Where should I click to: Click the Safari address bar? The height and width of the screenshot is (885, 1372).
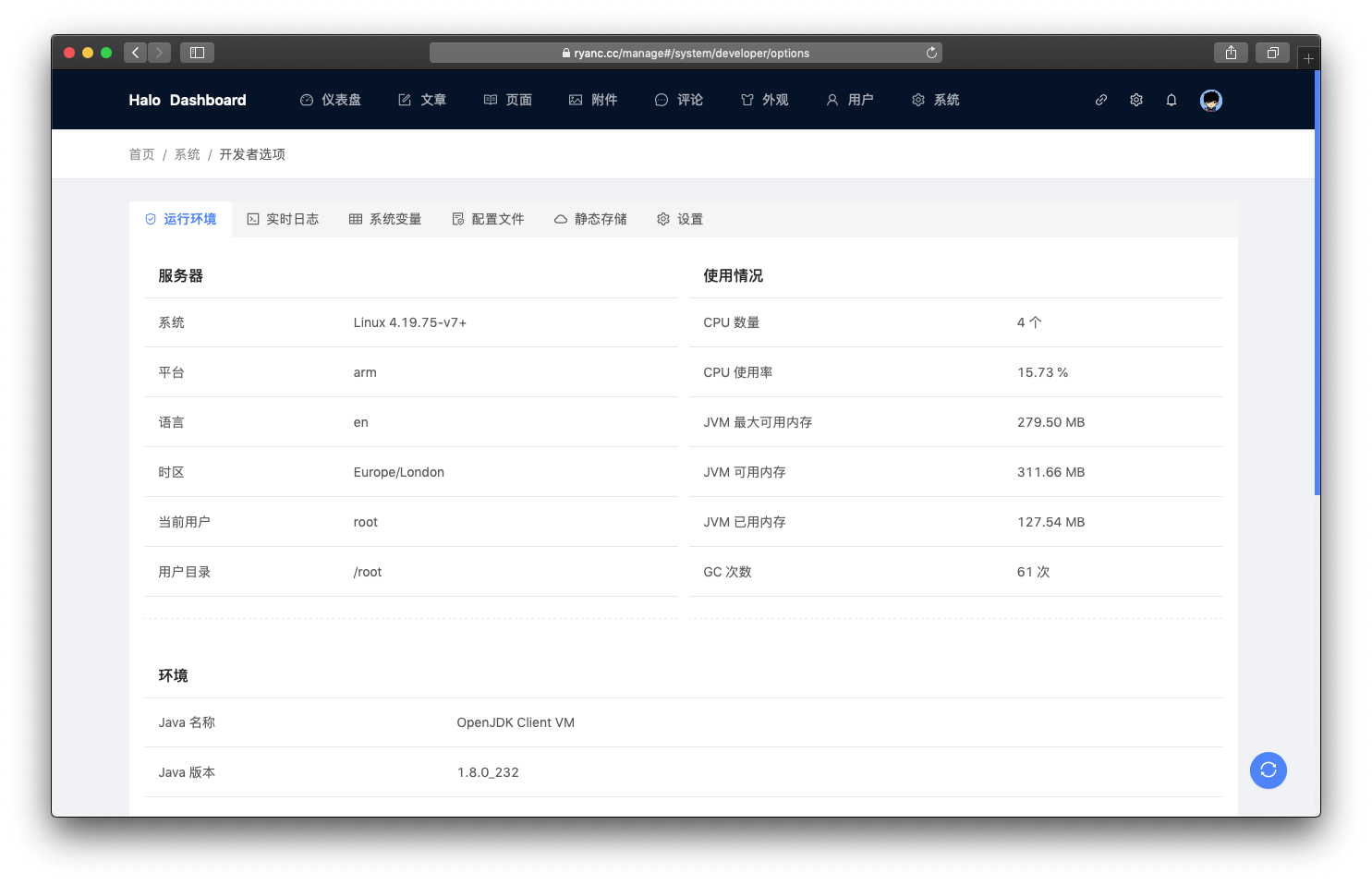pos(685,53)
